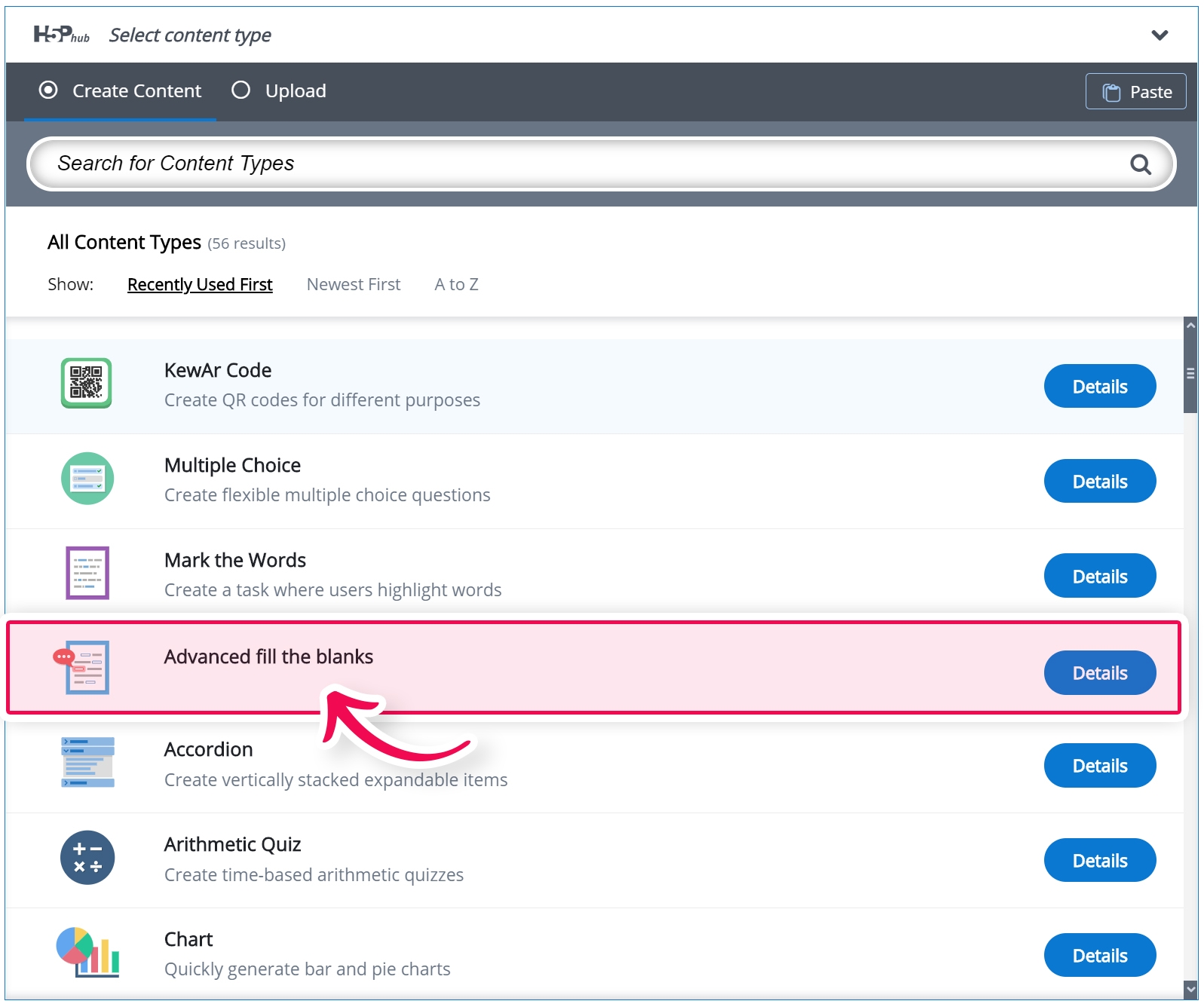1204x1007 pixels.
Task: Select the Create Content radio button
Action: click(x=48, y=90)
